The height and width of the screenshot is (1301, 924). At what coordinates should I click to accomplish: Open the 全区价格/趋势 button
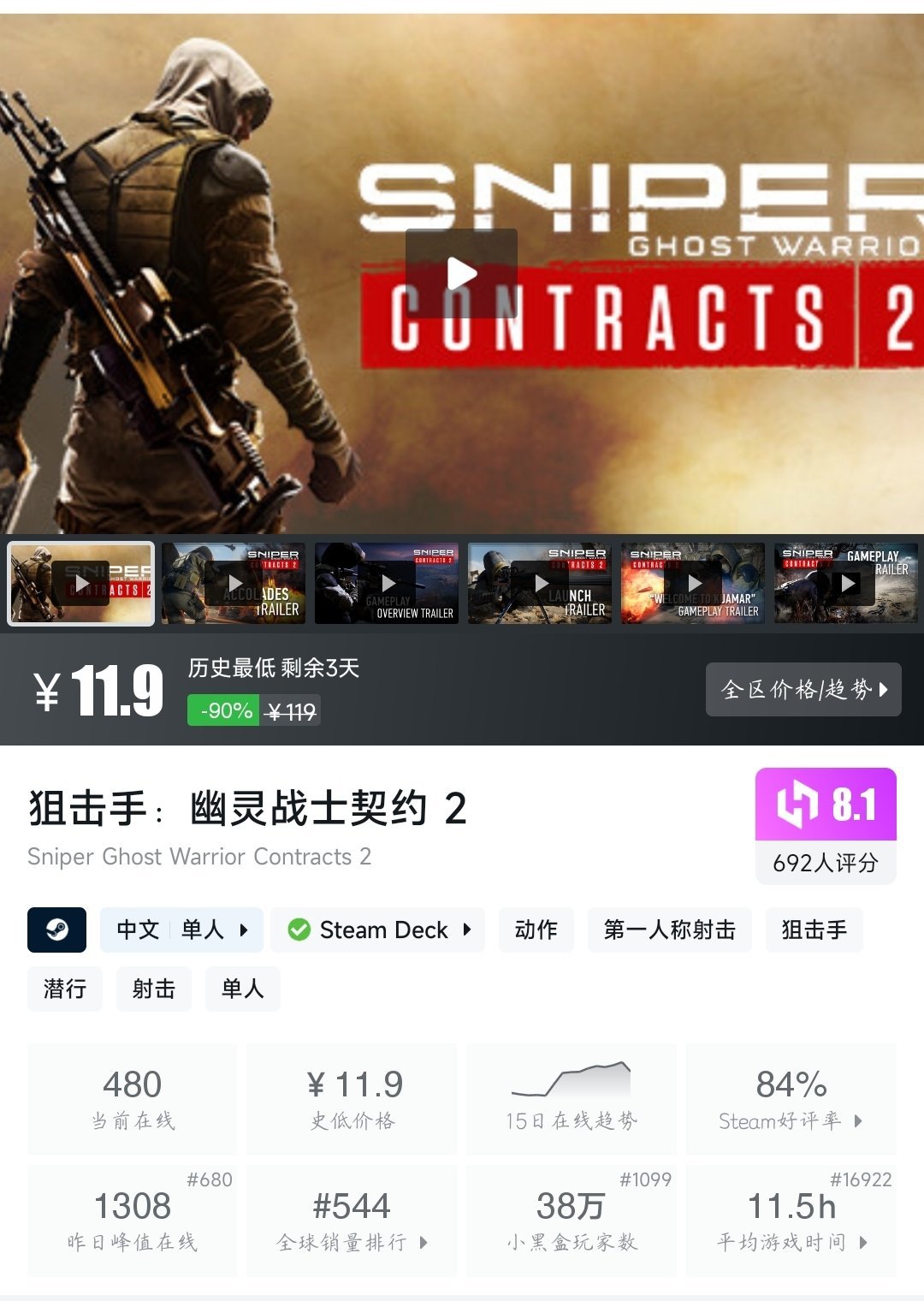pos(803,689)
